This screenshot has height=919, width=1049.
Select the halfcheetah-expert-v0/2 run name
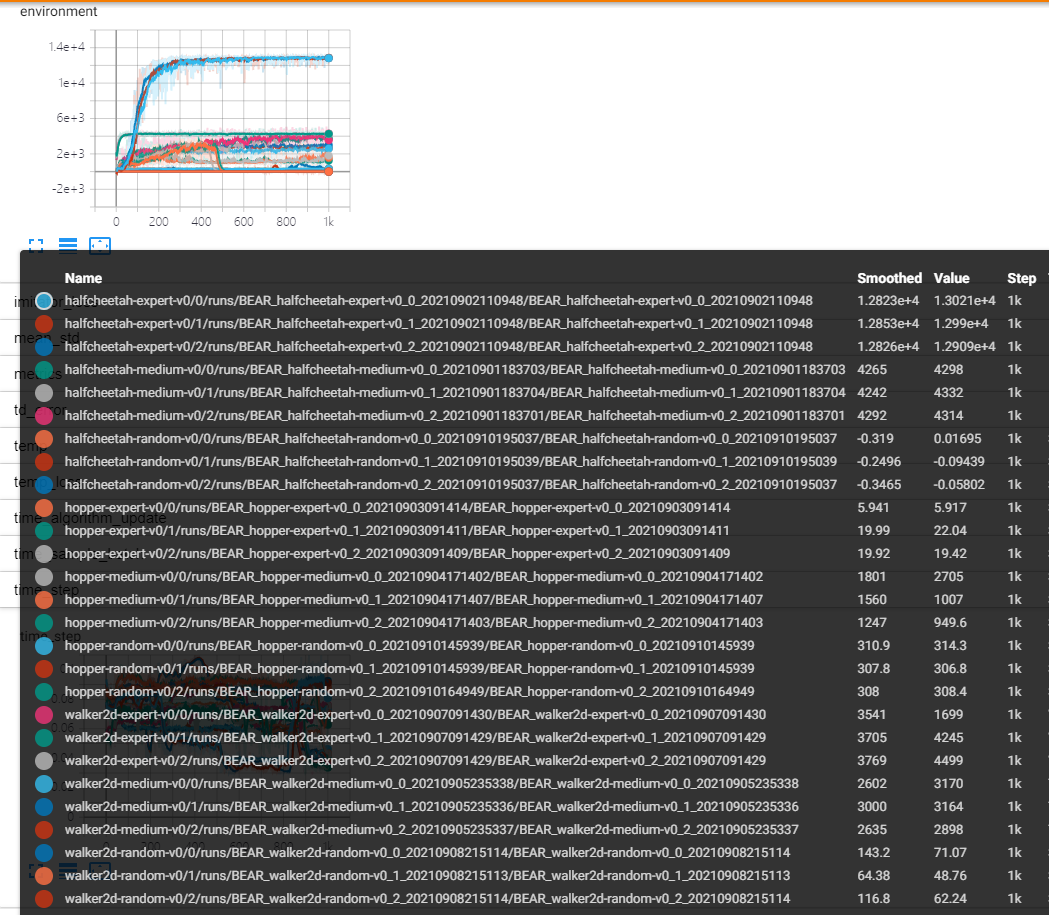(x=438, y=347)
